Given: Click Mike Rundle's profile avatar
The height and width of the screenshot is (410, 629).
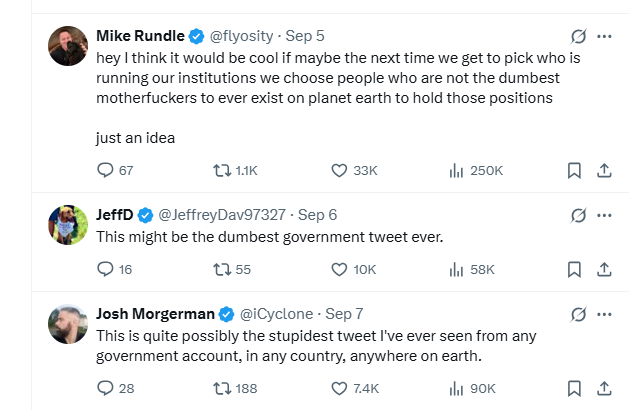Looking at the screenshot, I should coord(68,45).
